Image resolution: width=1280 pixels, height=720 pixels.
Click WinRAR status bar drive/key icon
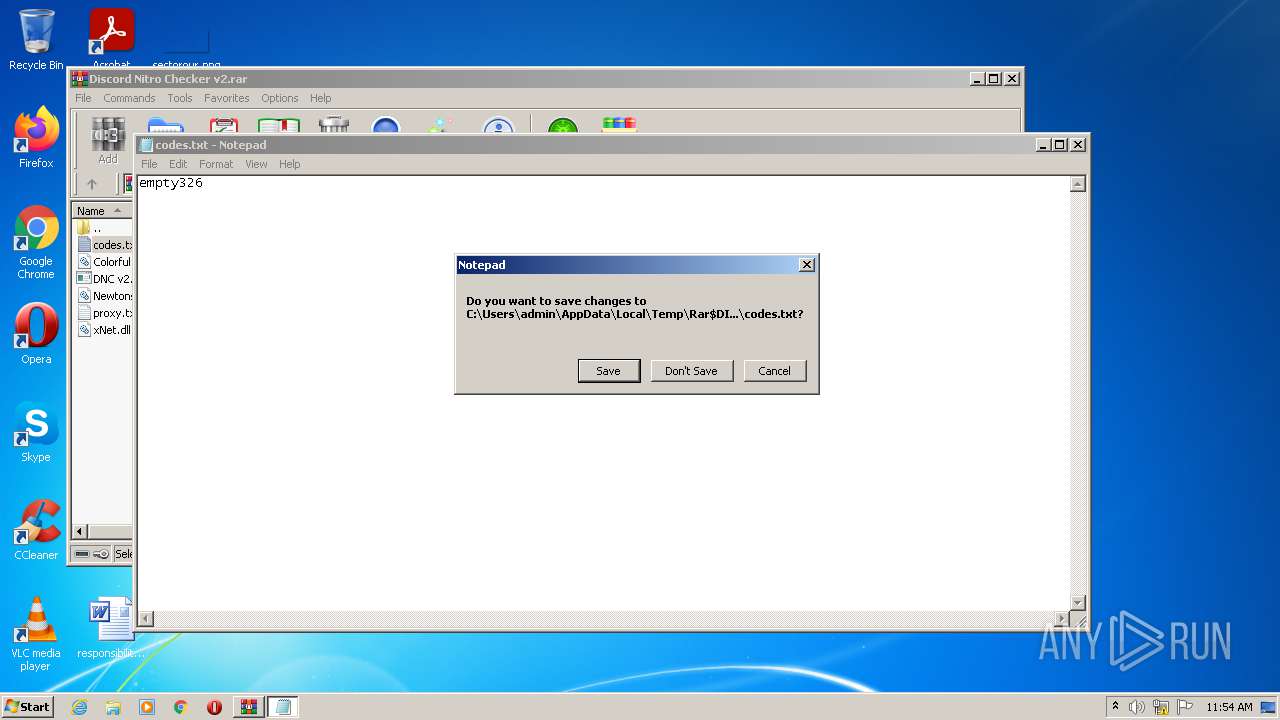(x=92, y=553)
